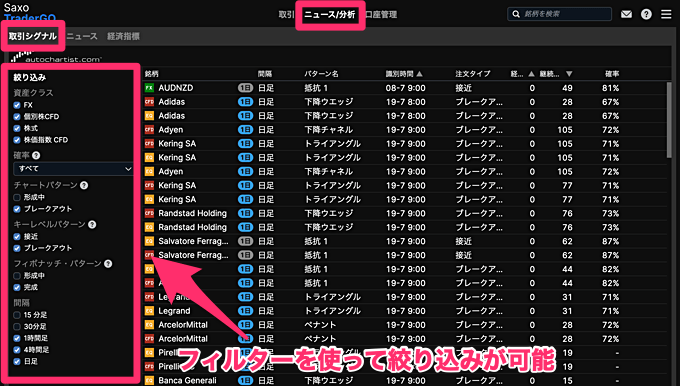Image resolution: width=680 pixels, height=386 pixels.
Task: Click the 銘柄を検索 search field
Action: pyautogui.click(x=559, y=14)
